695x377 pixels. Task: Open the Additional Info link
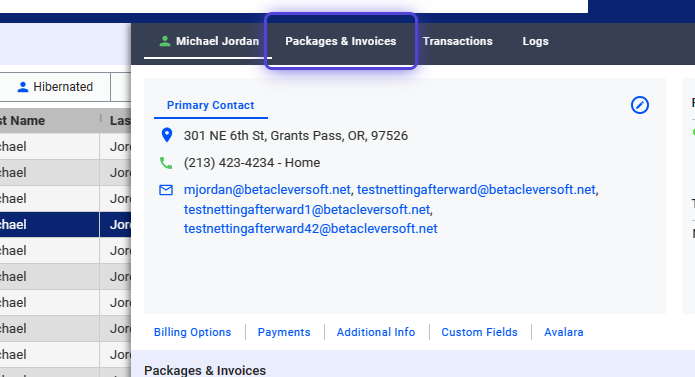coord(376,332)
